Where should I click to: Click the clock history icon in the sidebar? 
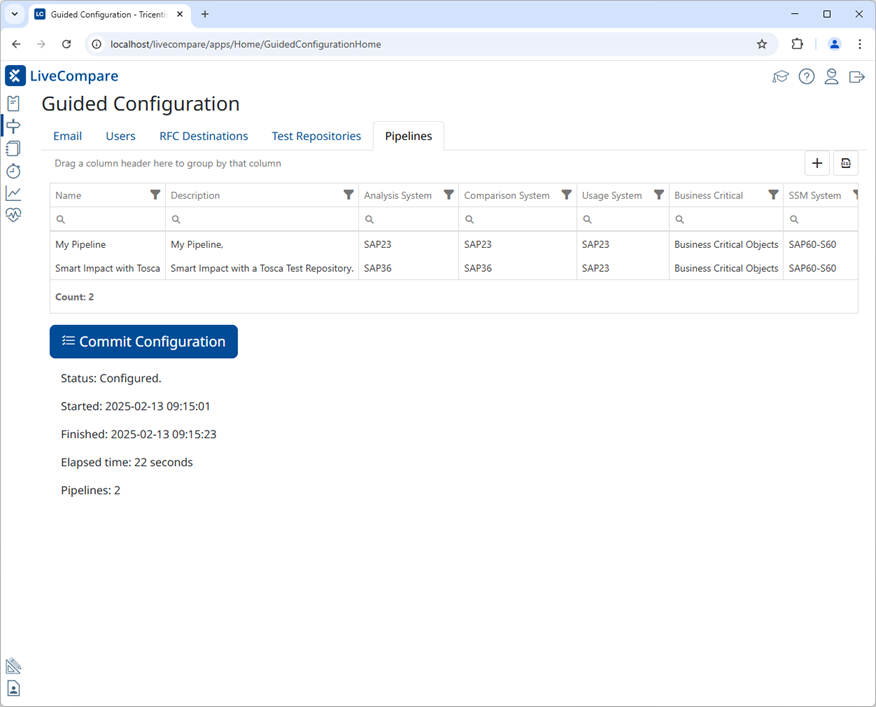tap(13, 170)
